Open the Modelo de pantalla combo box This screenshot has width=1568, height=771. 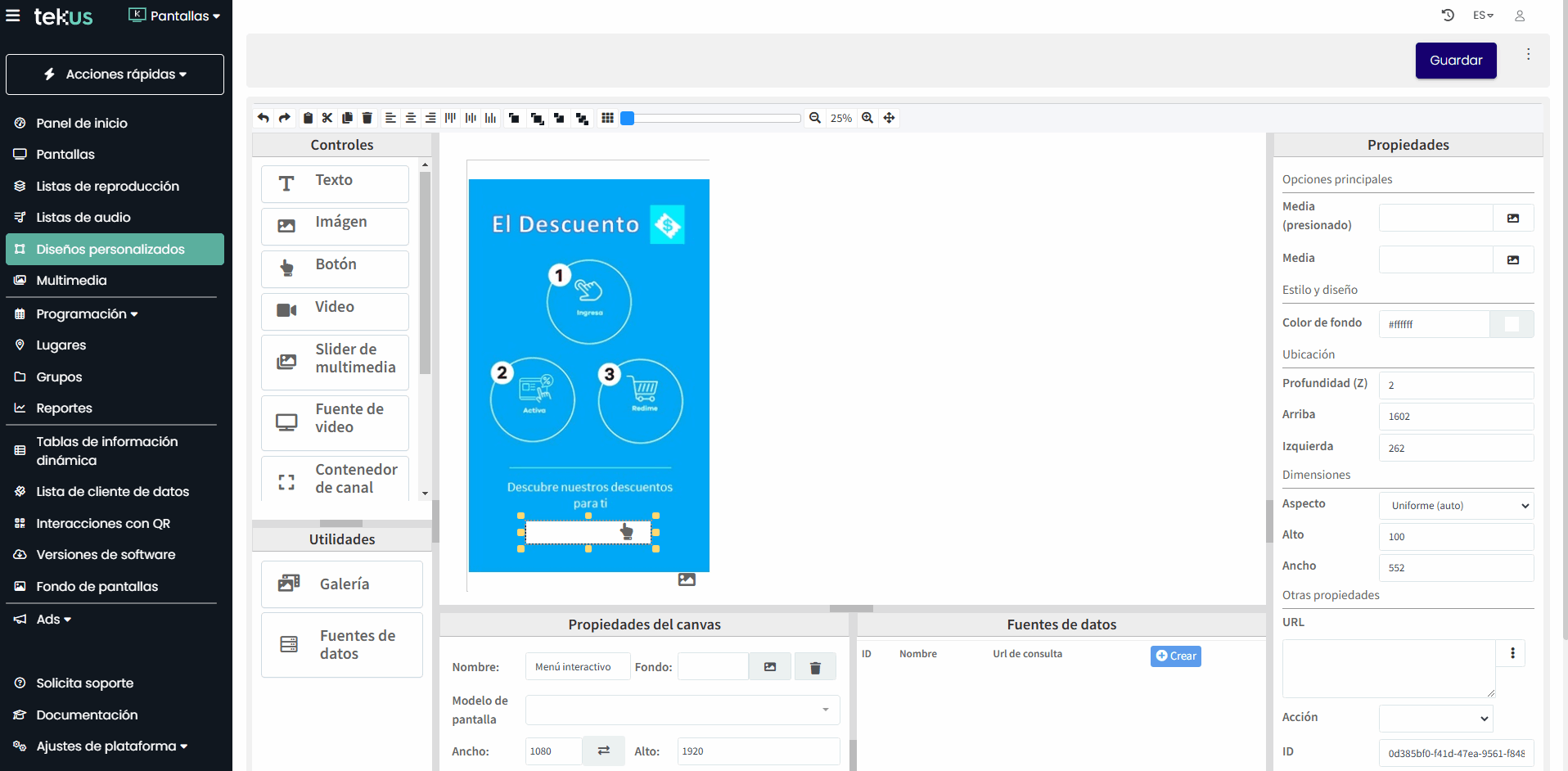(x=682, y=710)
